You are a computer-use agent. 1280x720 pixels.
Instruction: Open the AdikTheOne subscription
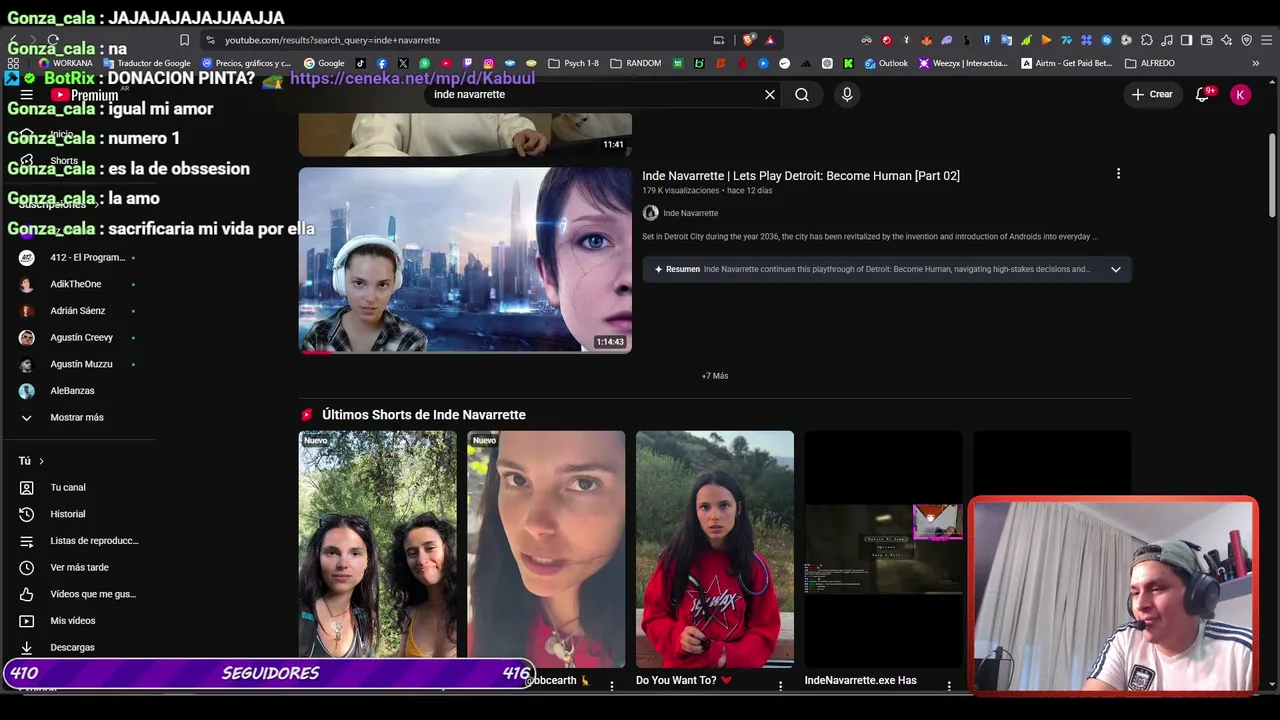coord(78,284)
